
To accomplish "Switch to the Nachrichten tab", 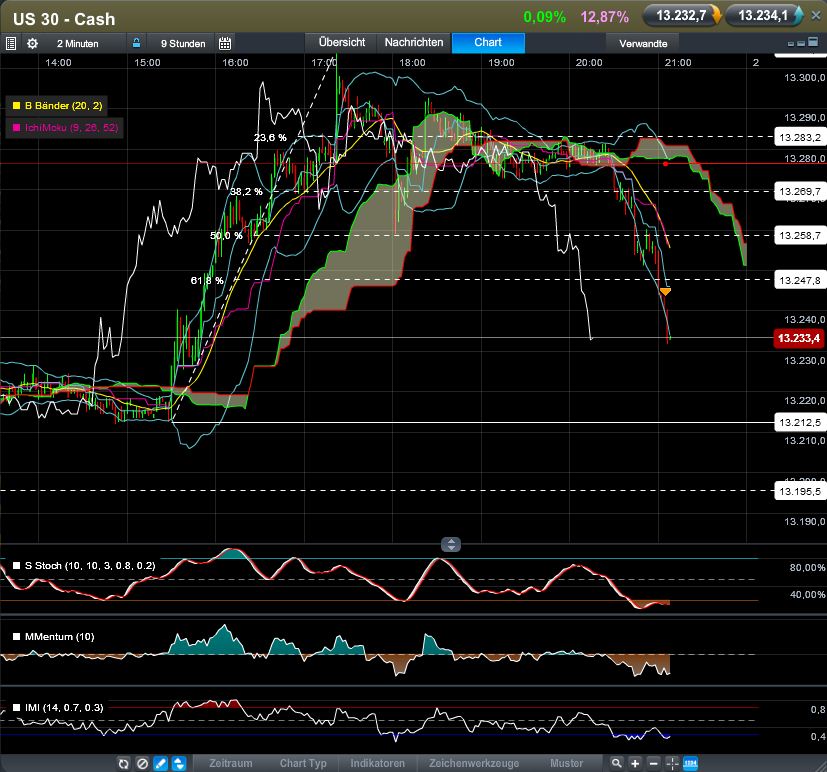I will pos(414,42).
